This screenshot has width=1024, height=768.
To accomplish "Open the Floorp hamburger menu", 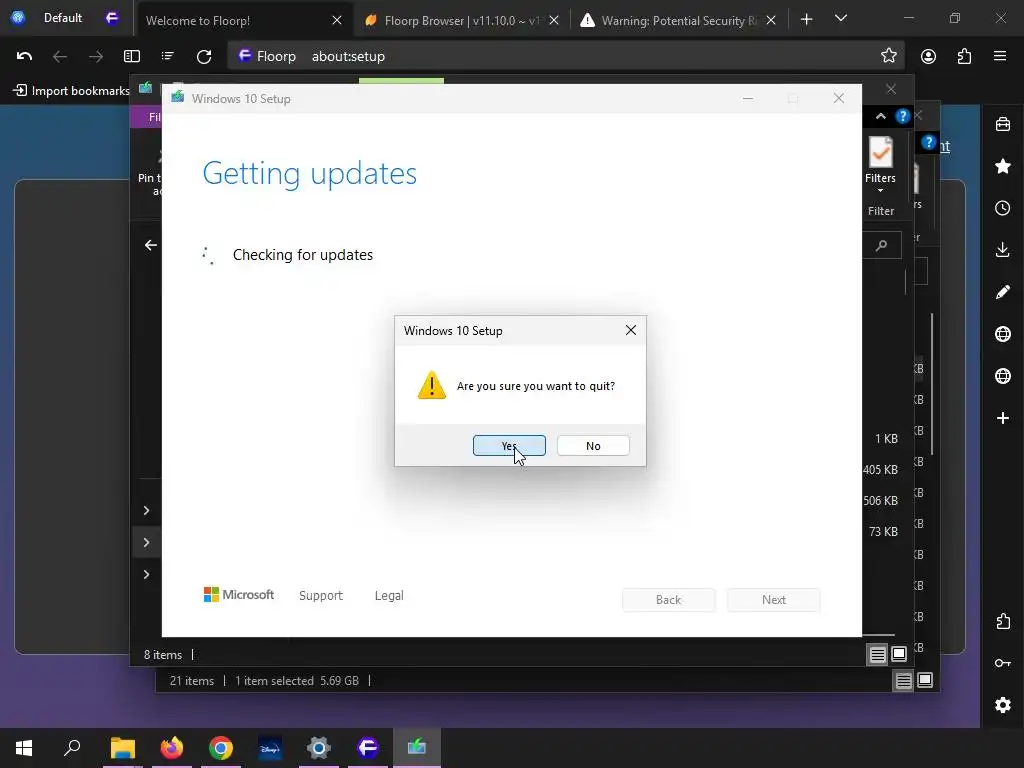I will [x=1000, y=56].
